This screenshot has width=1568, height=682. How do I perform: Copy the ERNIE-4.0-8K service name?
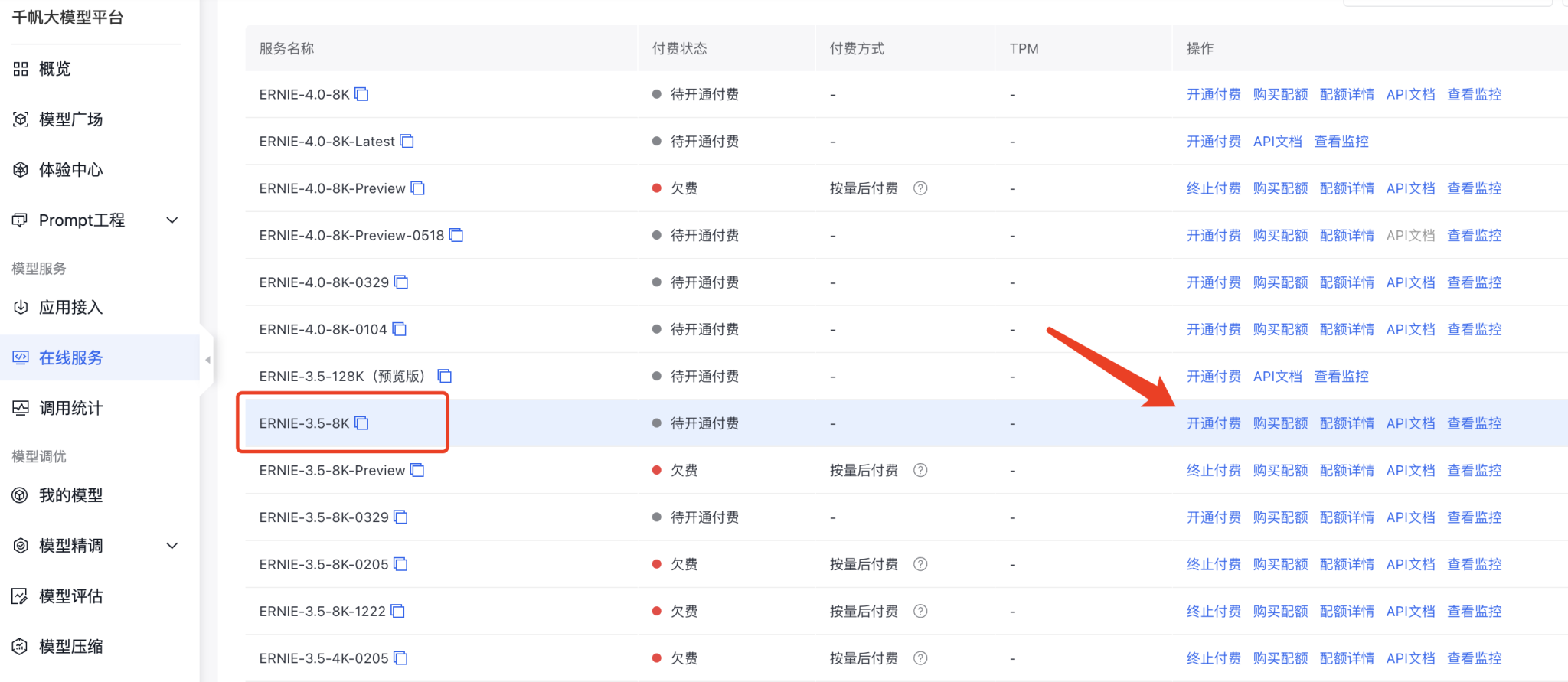pyautogui.click(x=362, y=94)
